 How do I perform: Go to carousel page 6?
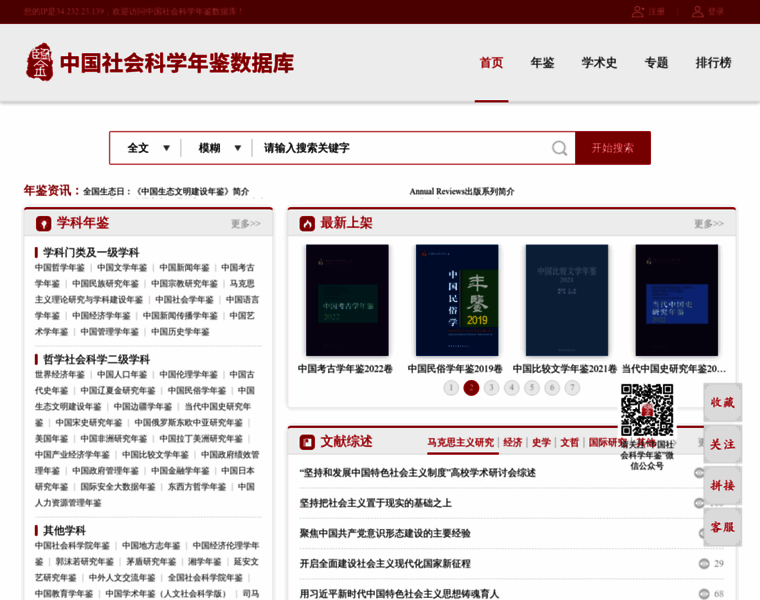tap(552, 388)
